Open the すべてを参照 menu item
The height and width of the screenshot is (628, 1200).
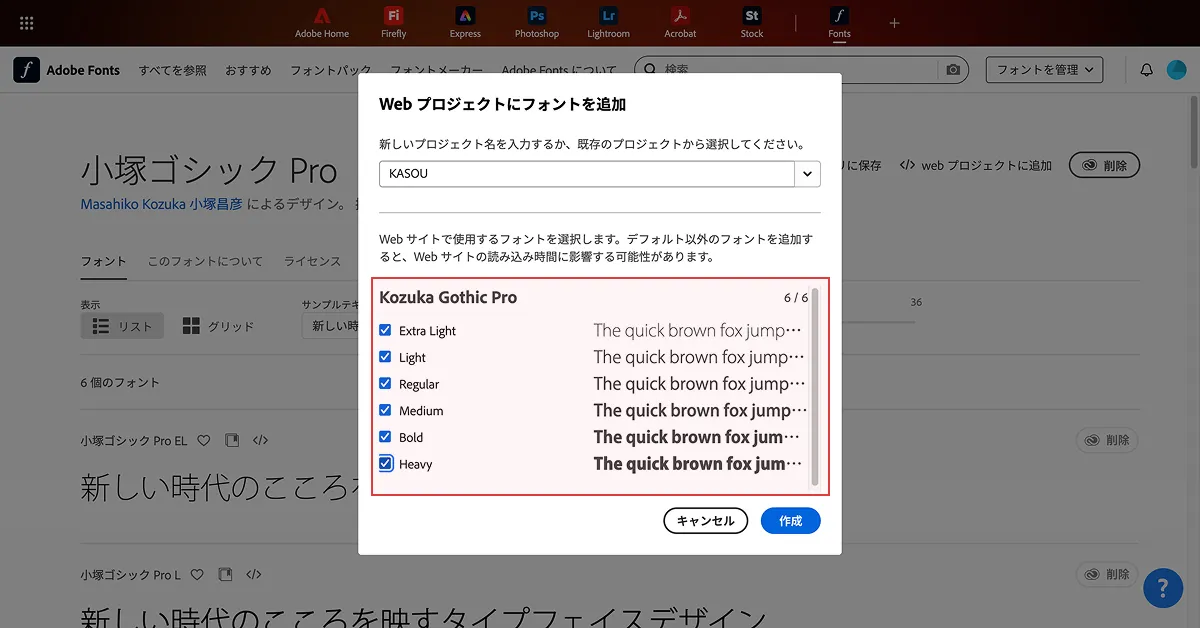pos(173,70)
